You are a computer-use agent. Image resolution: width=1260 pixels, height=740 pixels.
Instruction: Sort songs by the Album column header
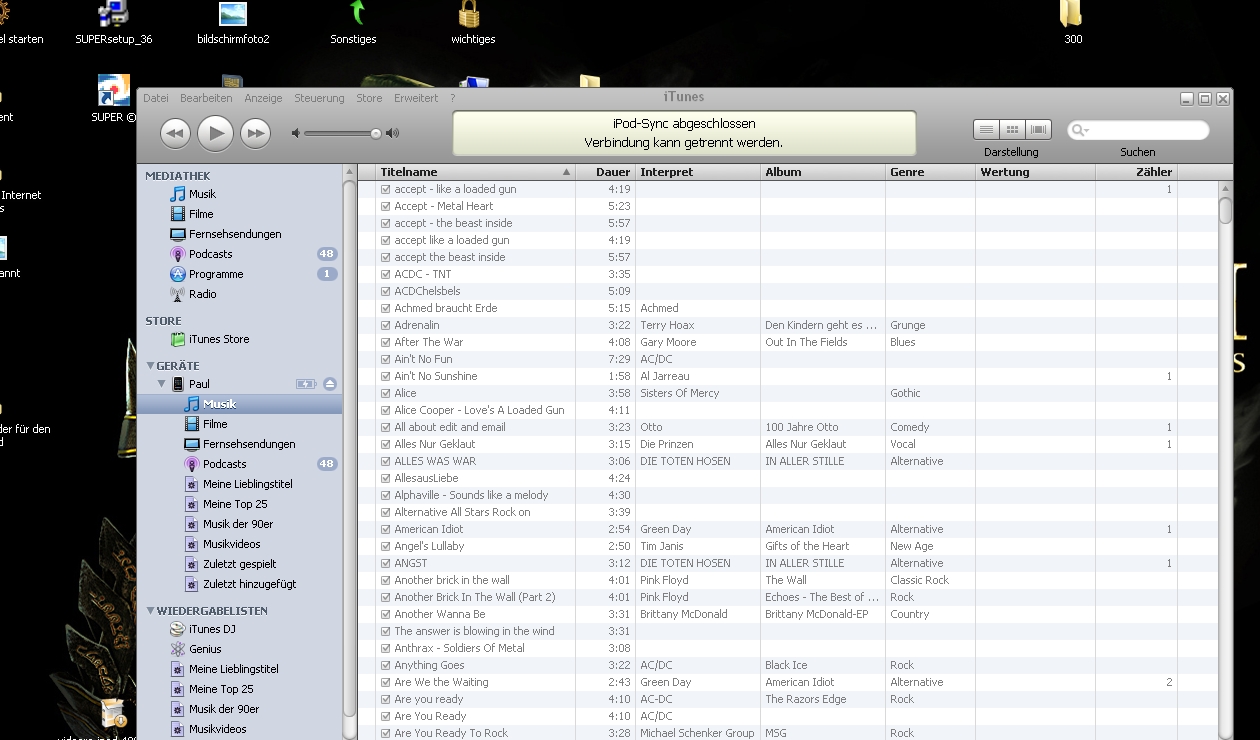click(823, 172)
